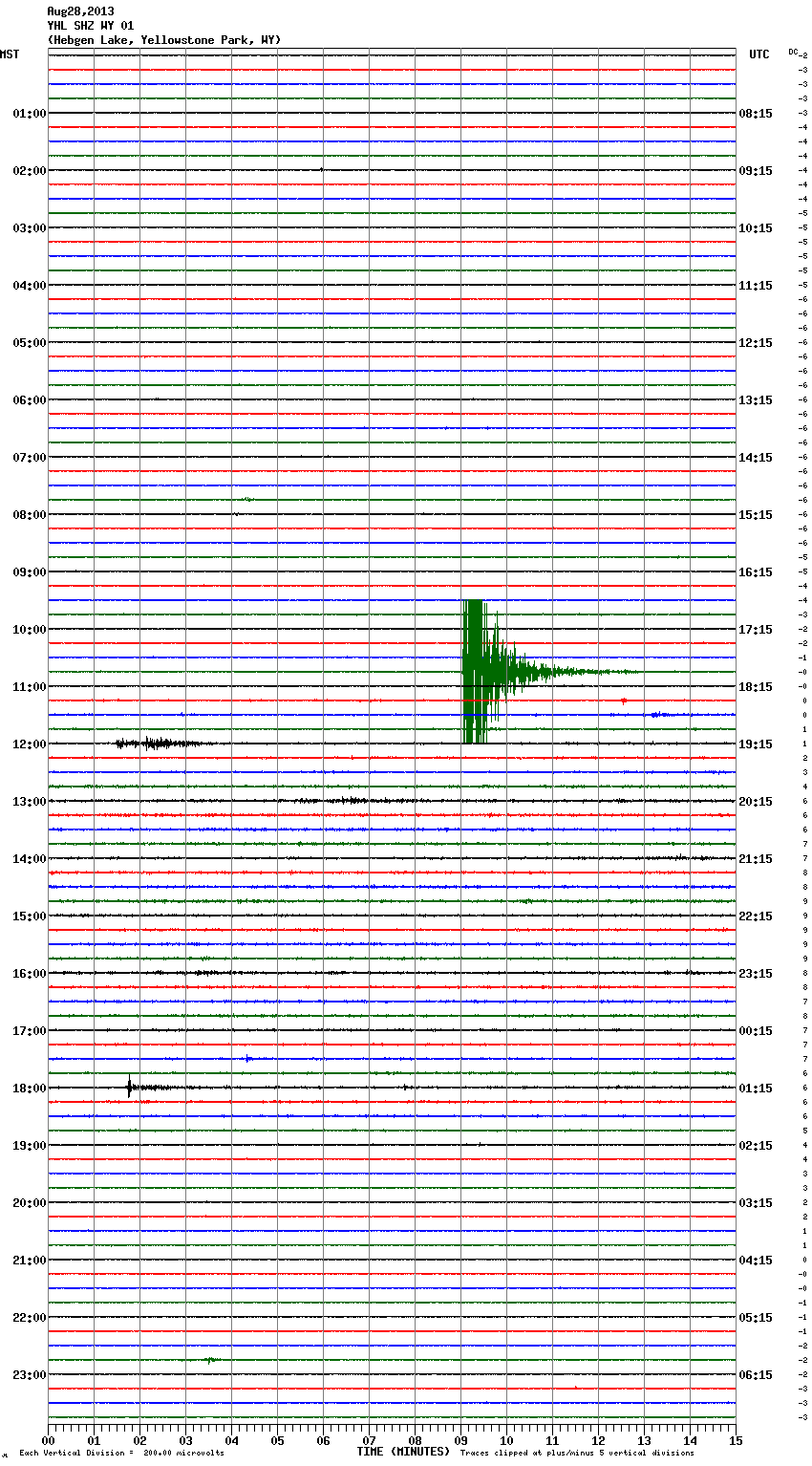Select the 23:00 MST row label
The height and width of the screenshot is (1466, 812).
29,1375
